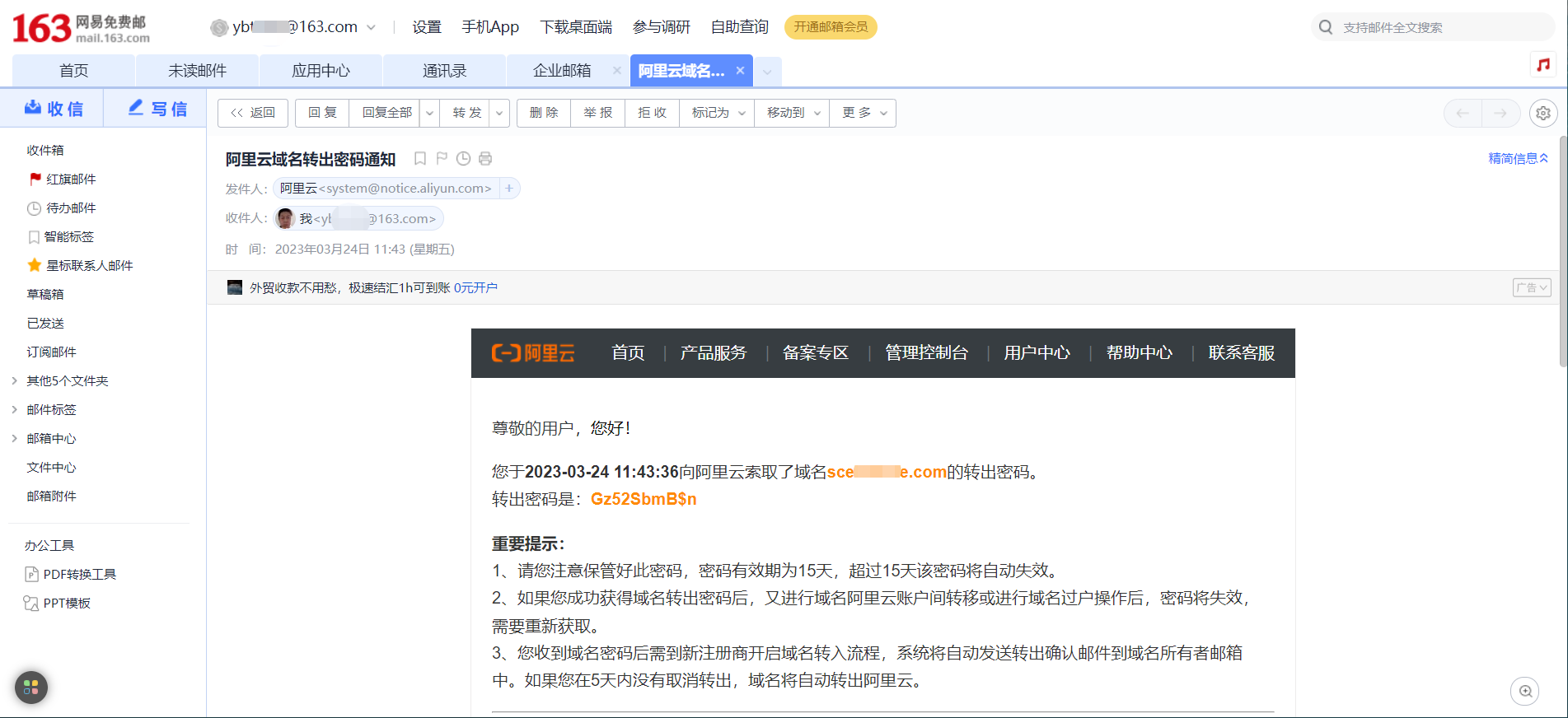
Task: Open the mail settings gear icon
Action: pyautogui.click(x=1543, y=113)
